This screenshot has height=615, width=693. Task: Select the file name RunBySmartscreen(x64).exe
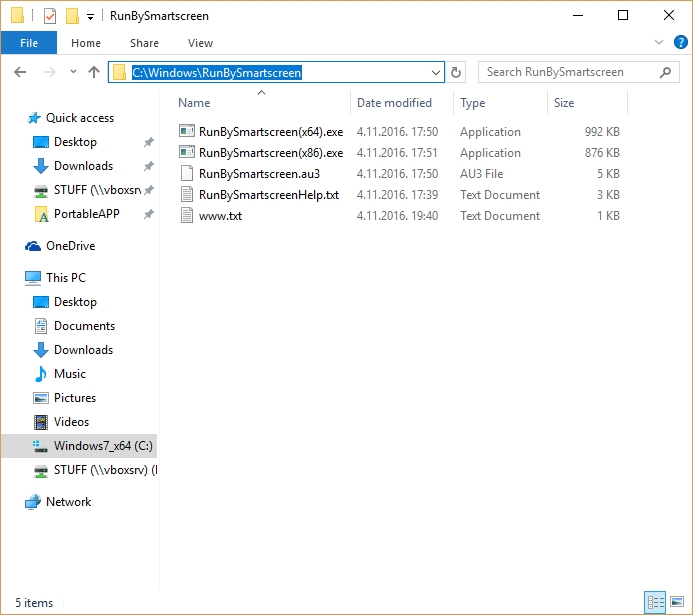(x=271, y=132)
